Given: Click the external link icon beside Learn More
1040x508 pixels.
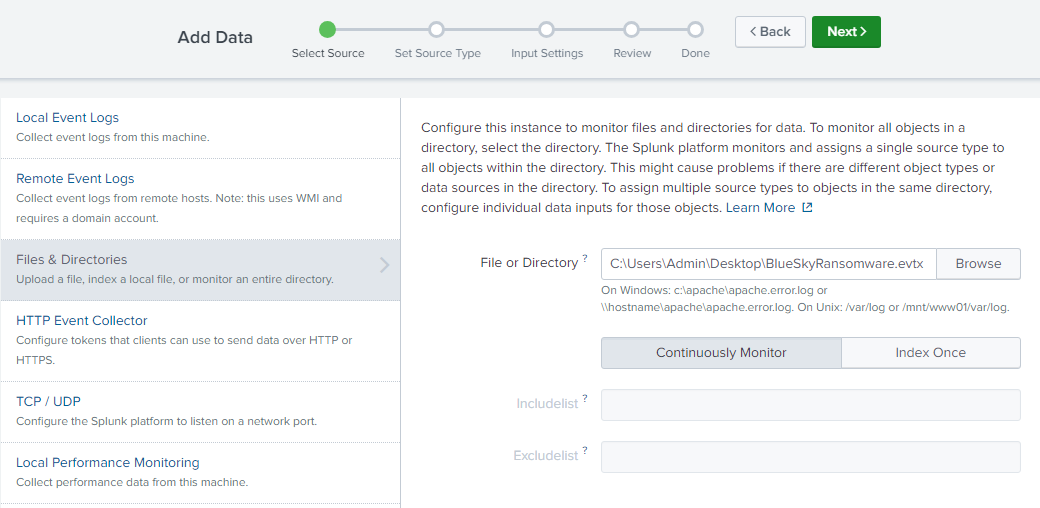Looking at the screenshot, I should (x=807, y=208).
